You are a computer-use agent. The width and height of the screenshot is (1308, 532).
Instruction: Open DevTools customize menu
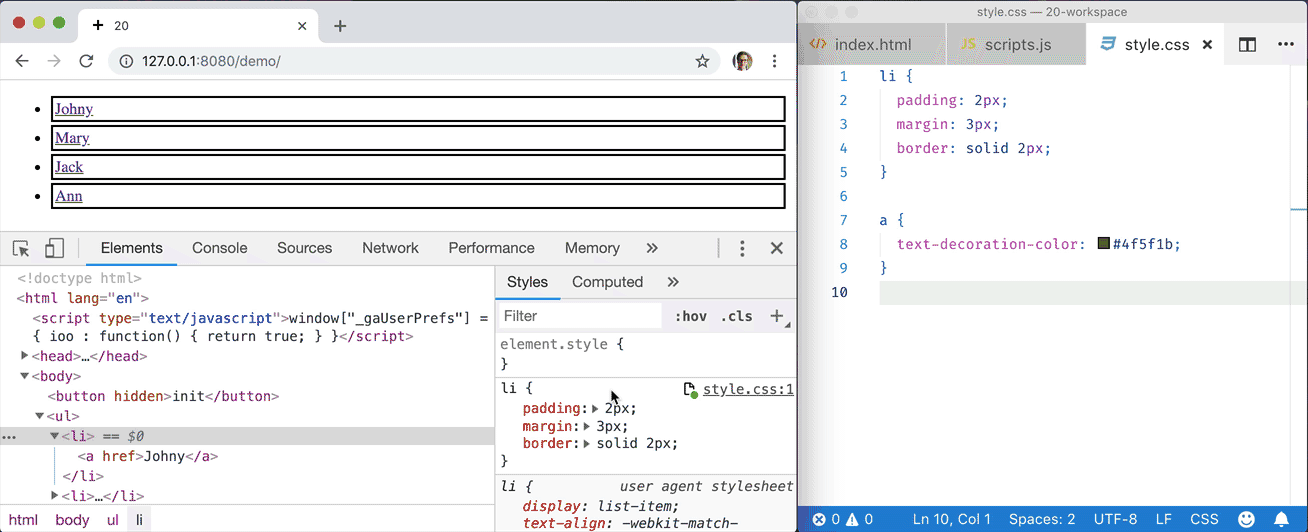(742, 248)
